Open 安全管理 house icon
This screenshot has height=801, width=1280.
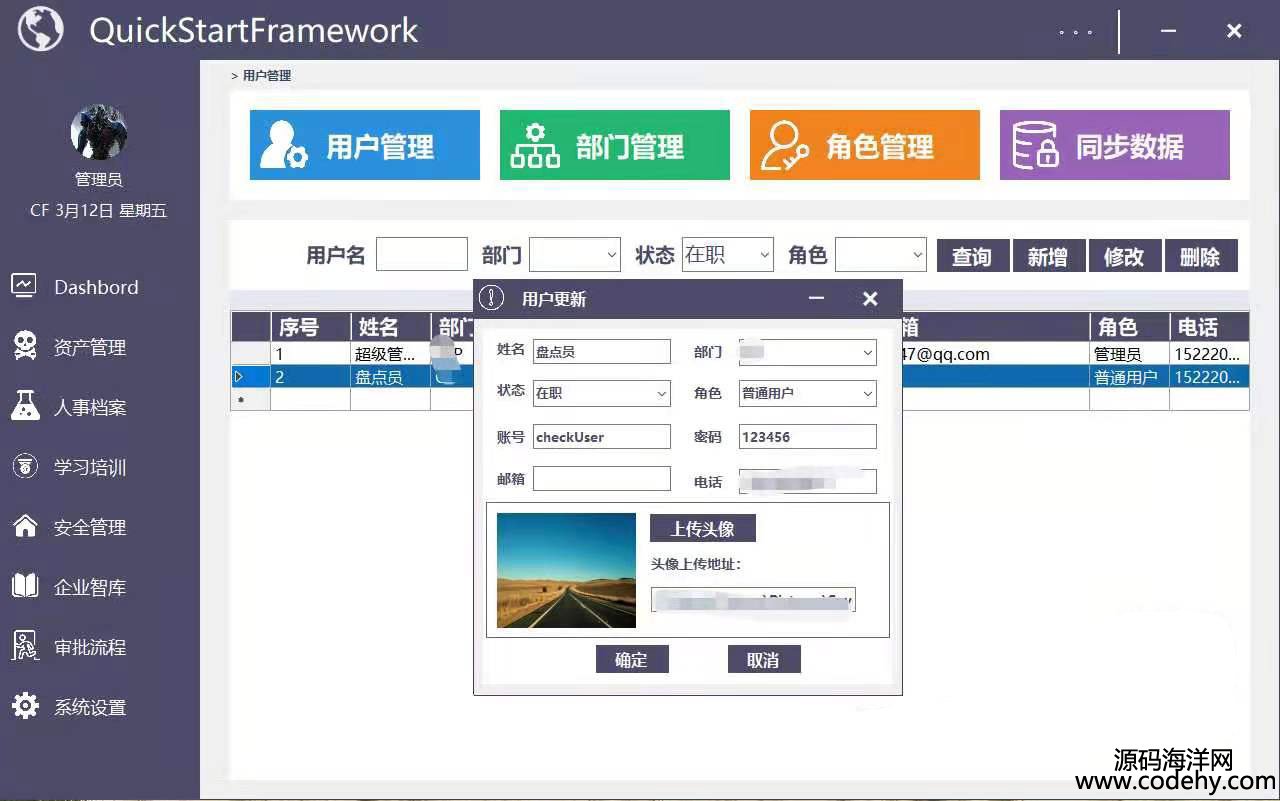[24, 526]
